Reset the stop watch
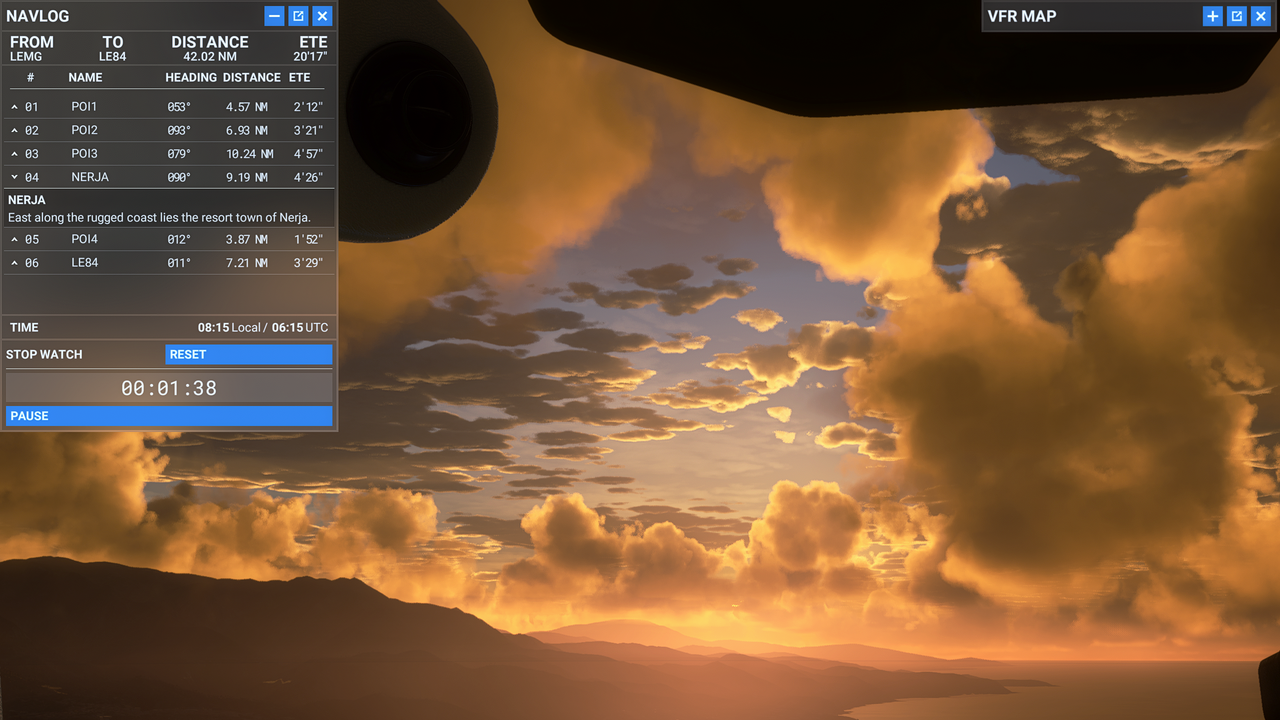Image resolution: width=1280 pixels, height=720 pixels. click(248, 354)
